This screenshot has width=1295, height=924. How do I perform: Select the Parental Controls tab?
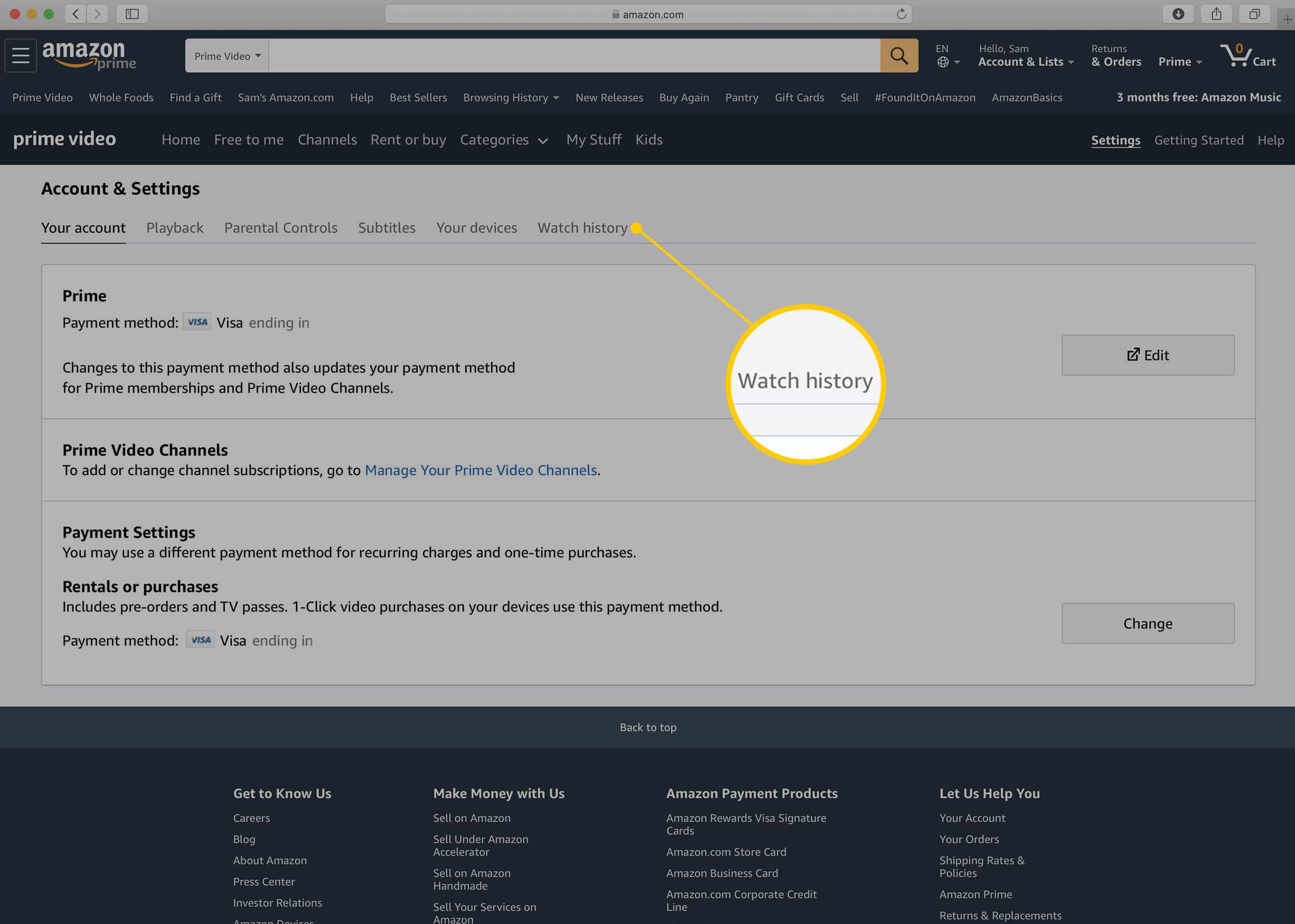coord(281,228)
